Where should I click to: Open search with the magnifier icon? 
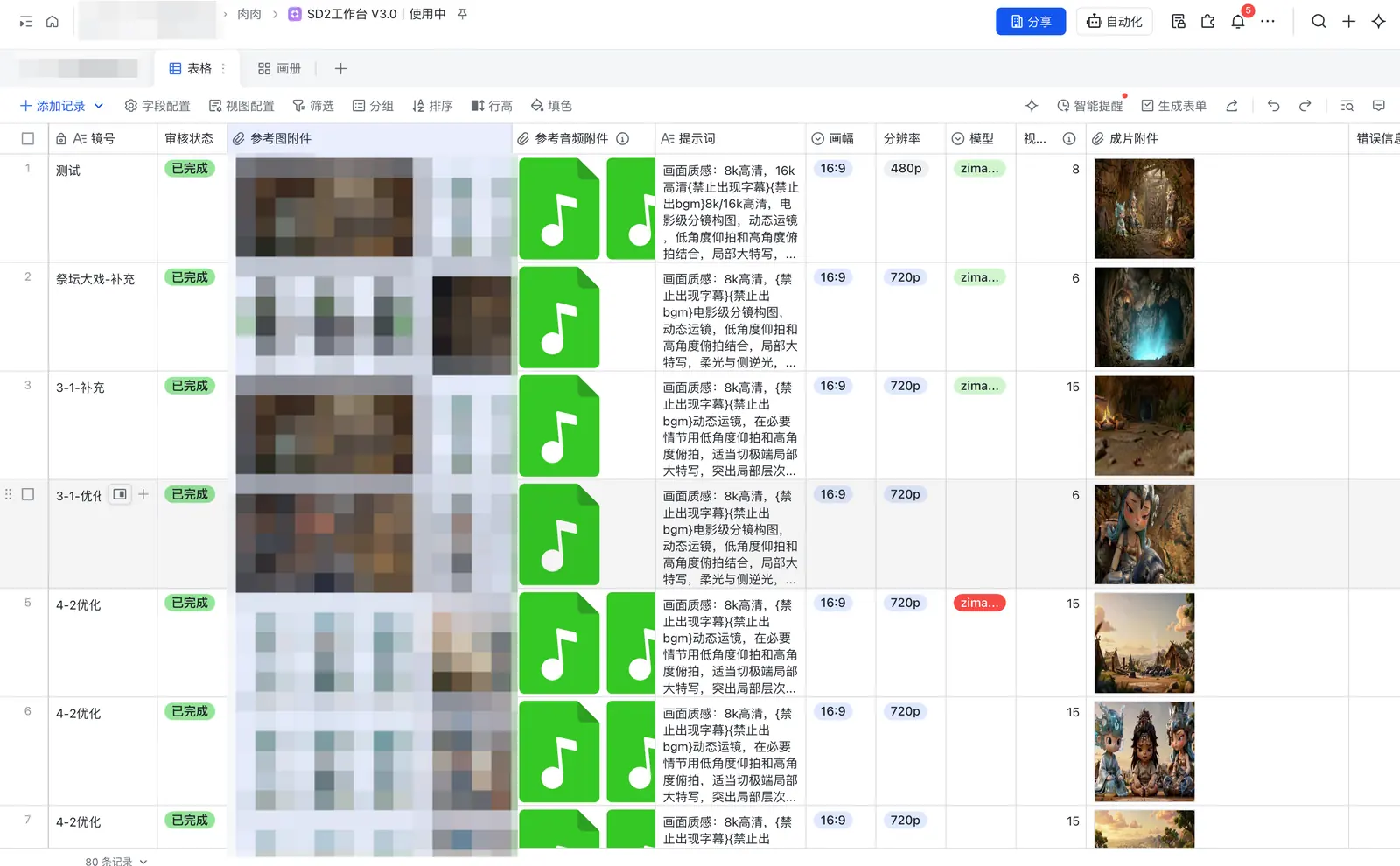click(x=1319, y=22)
